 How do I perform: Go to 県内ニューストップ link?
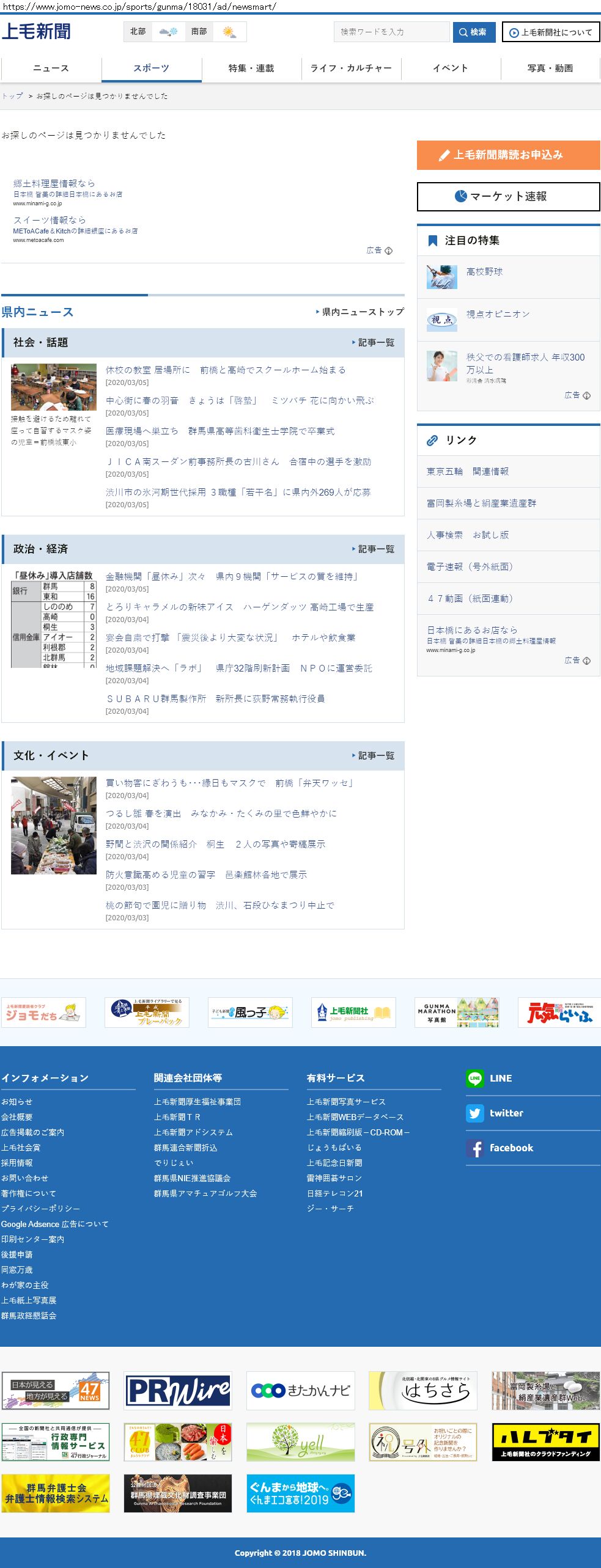coord(360,312)
